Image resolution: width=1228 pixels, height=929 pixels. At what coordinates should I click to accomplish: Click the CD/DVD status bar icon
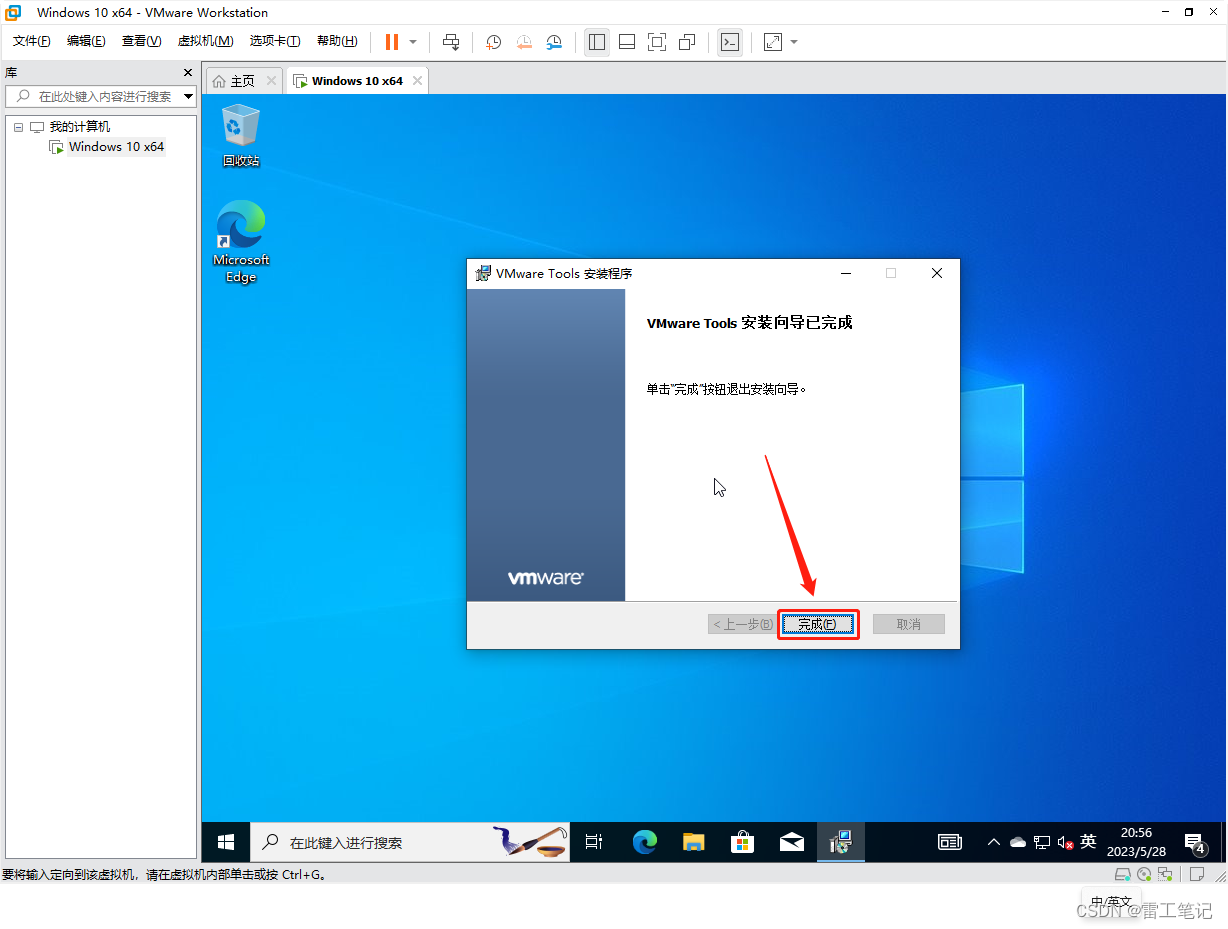[1144, 874]
